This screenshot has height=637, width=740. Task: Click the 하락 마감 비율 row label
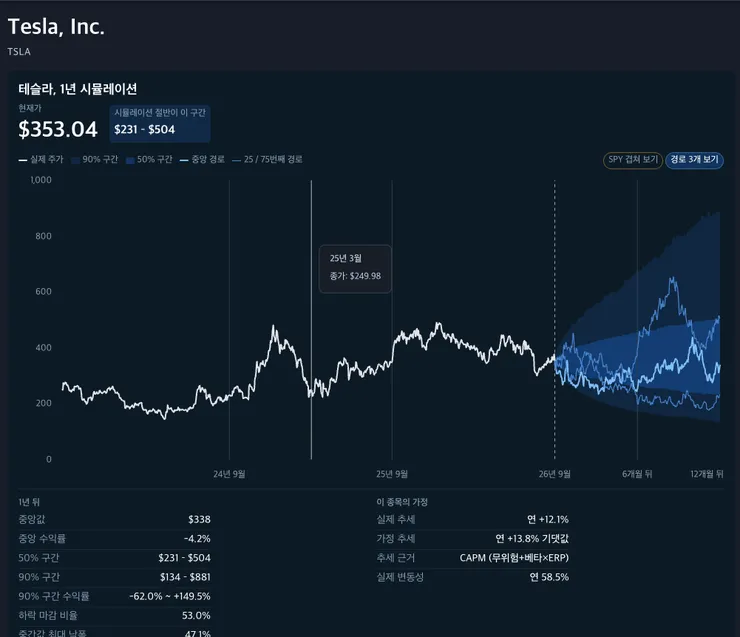pos(48,616)
